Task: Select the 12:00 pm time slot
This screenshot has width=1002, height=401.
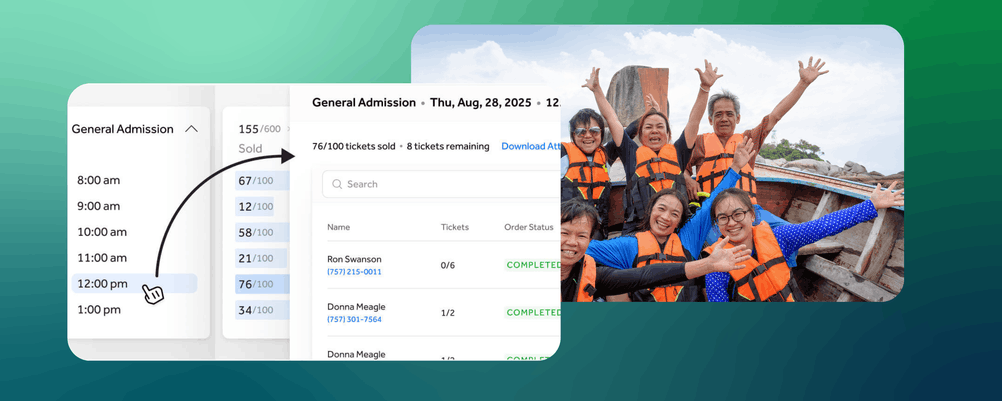Action: pos(134,284)
